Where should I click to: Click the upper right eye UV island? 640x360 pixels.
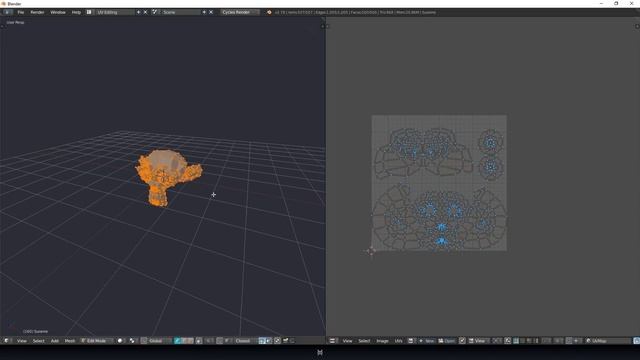point(491,142)
